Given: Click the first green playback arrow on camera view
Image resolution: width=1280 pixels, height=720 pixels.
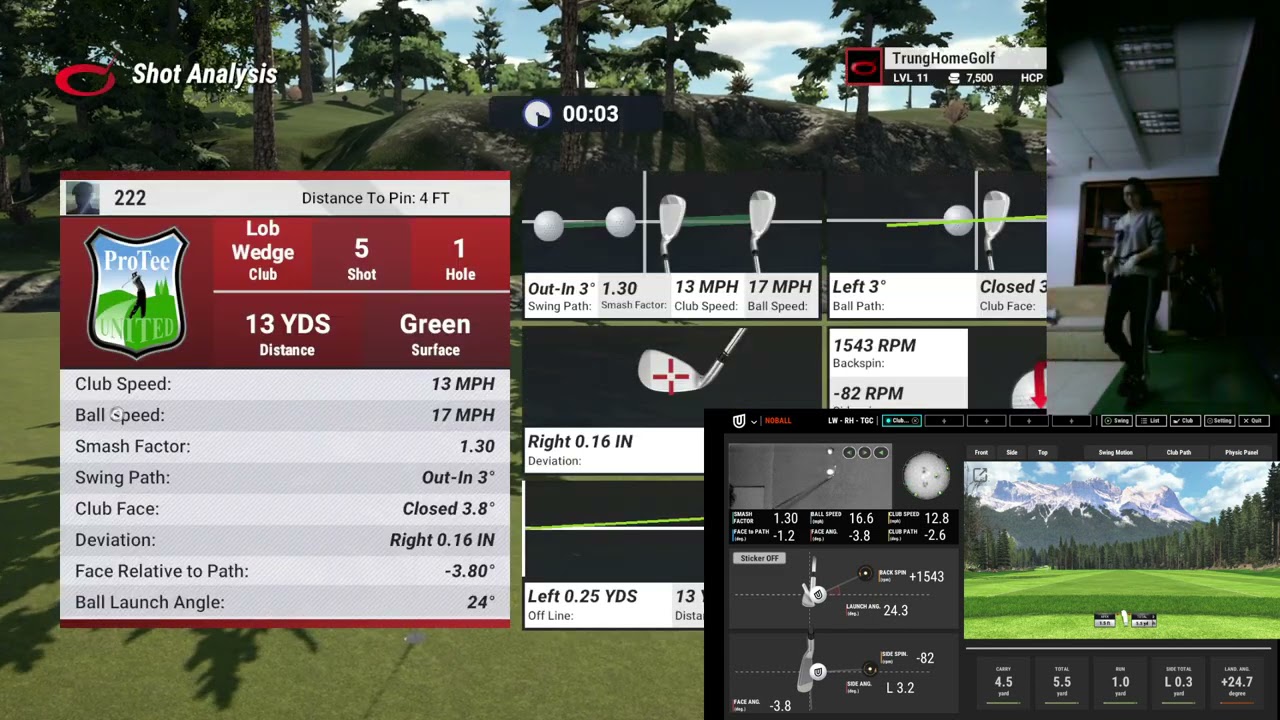Looking at the screenshot, I should (849, 453).
